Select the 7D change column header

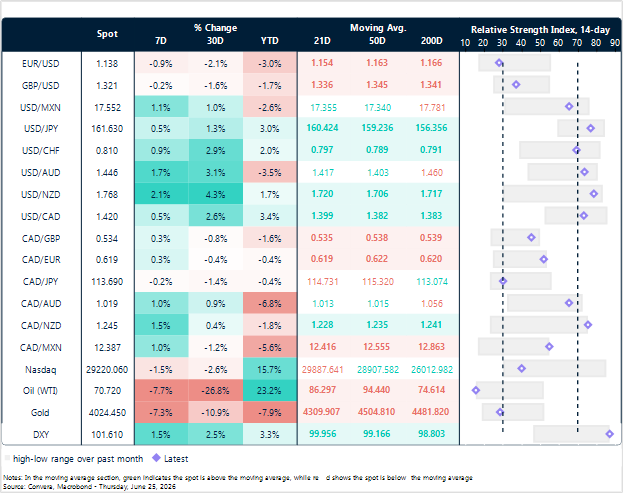[161, 41]
